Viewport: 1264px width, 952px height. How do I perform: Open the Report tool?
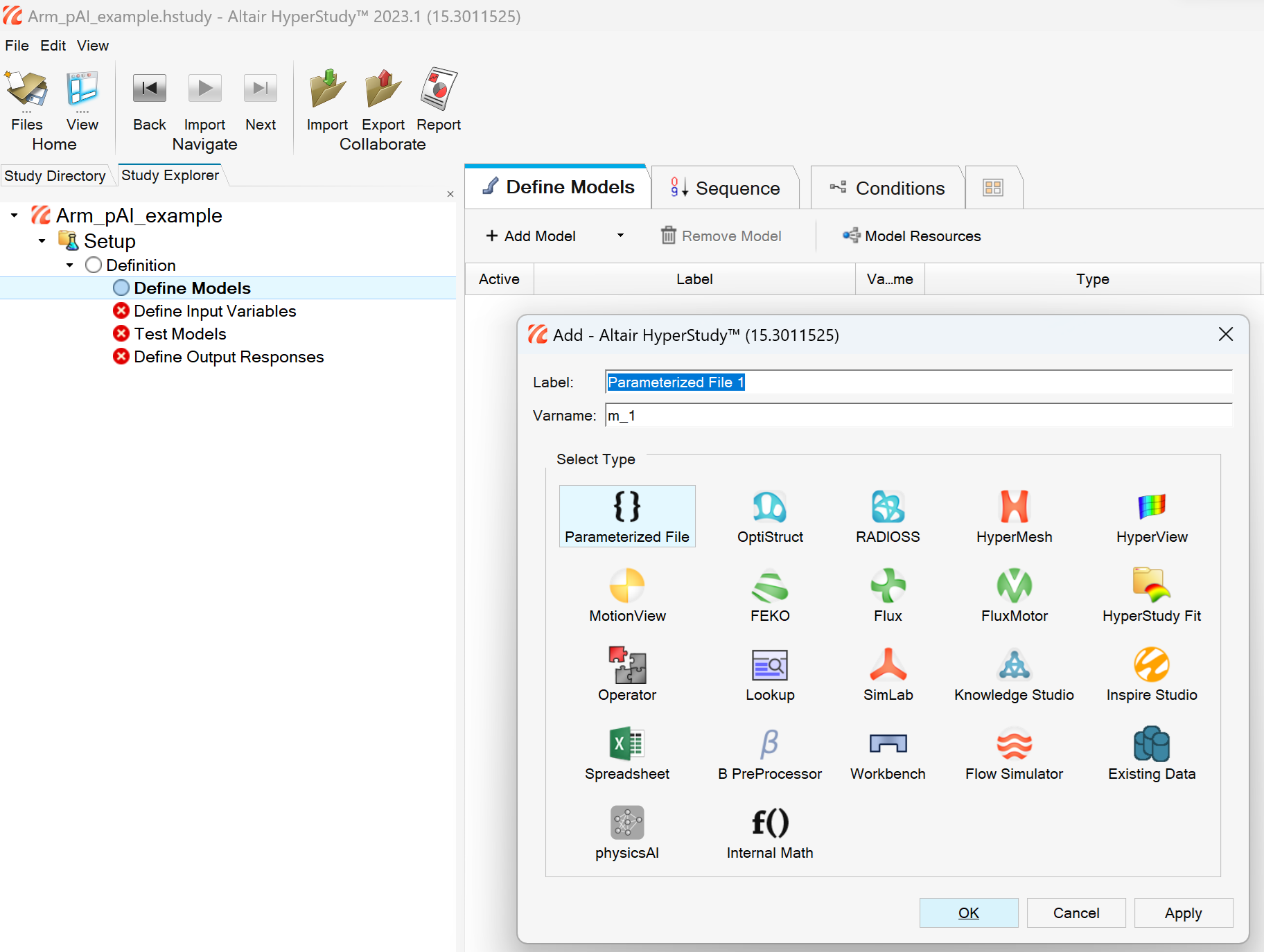439,100
